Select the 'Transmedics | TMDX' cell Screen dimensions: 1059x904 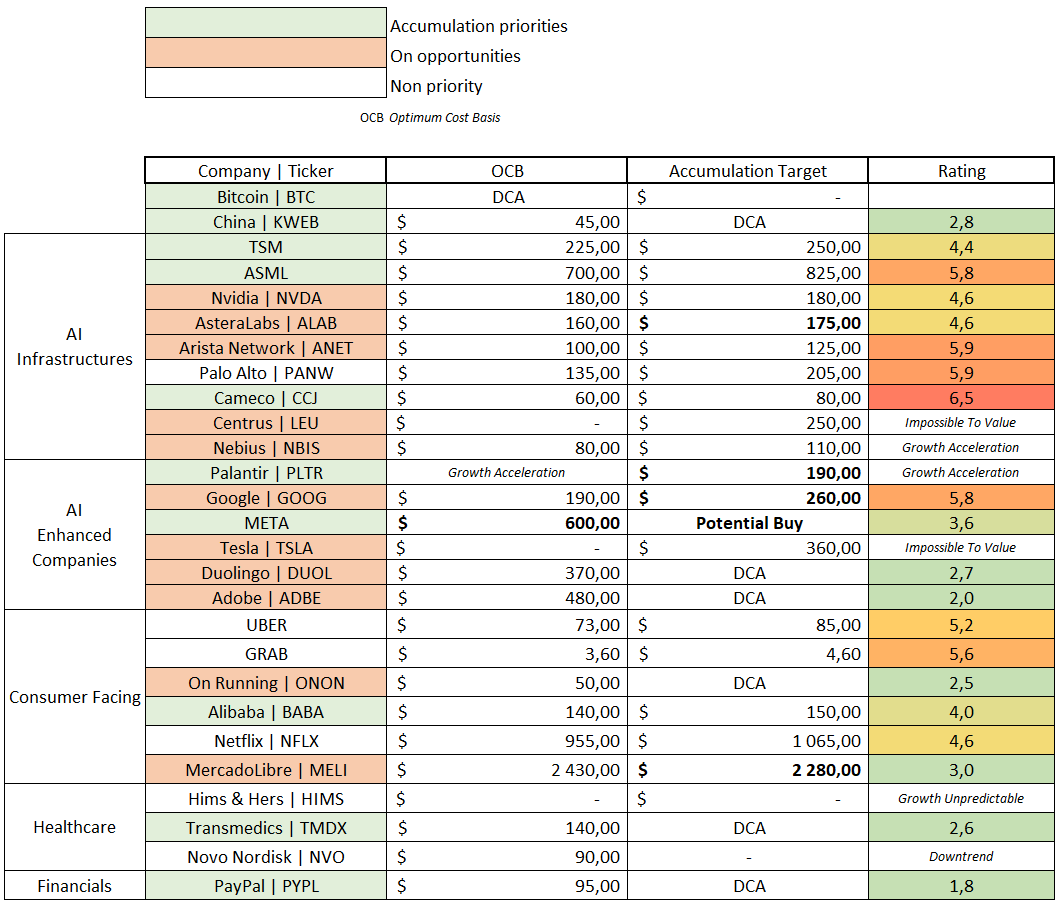265,827
